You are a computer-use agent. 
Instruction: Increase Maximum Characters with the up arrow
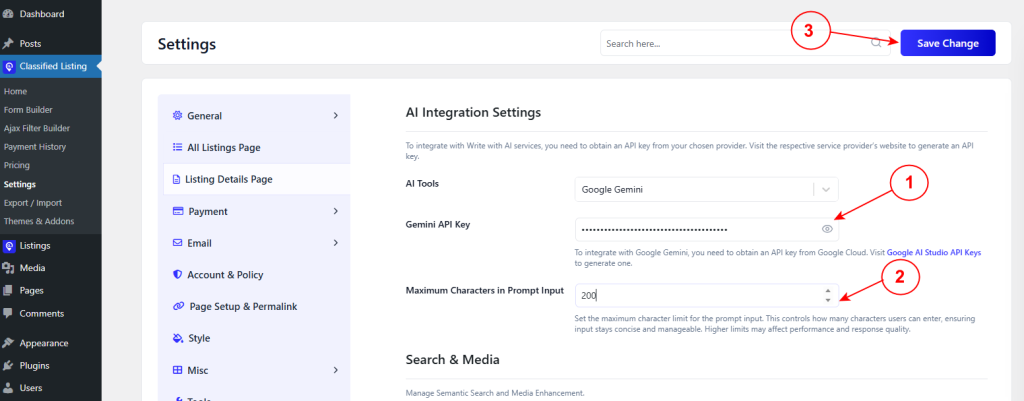click(828, 291)
